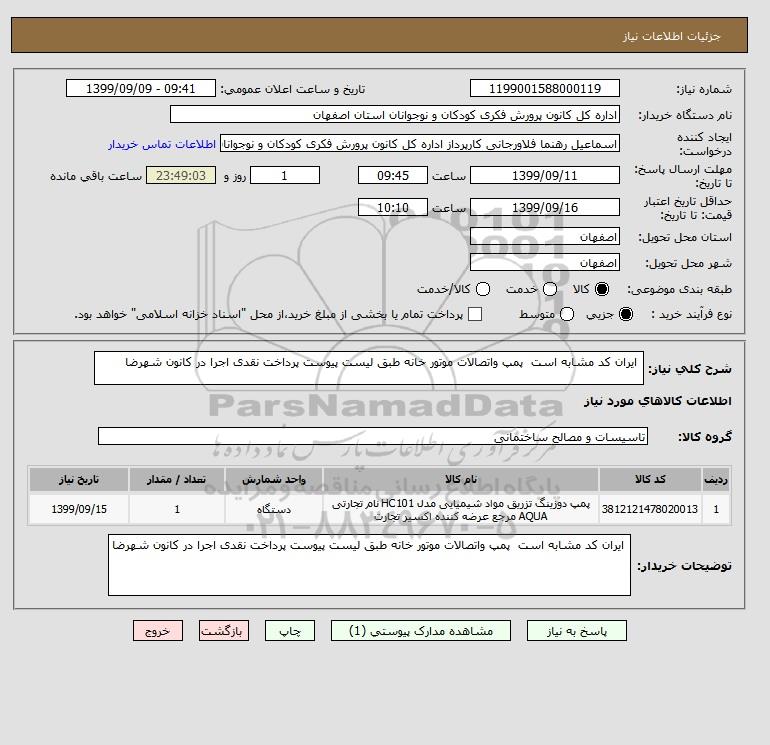Click the remaining time countdown 23:49:03
The image size is (770, 745).
coord(181,175)
